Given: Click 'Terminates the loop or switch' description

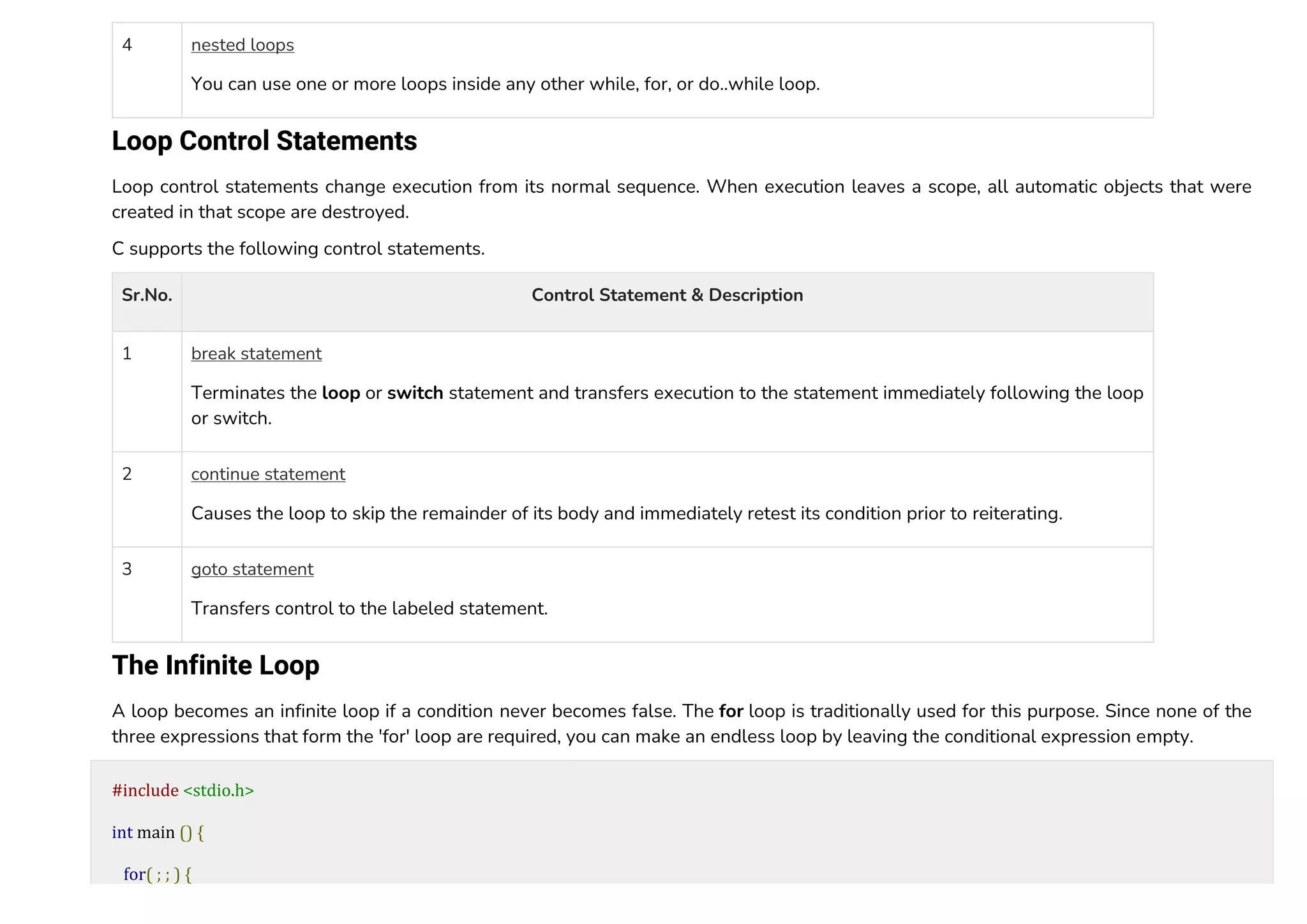Looking at the screenshot, I should 667,405.
